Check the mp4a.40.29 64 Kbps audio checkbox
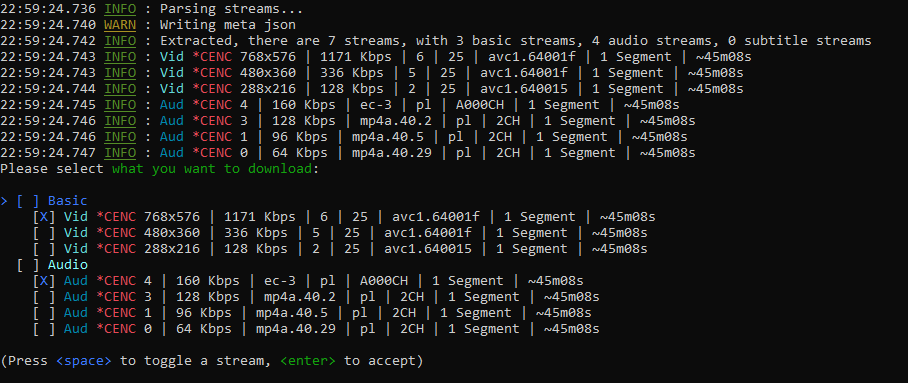The height and width of the screenshot is (383, 908). pos(44,329)
